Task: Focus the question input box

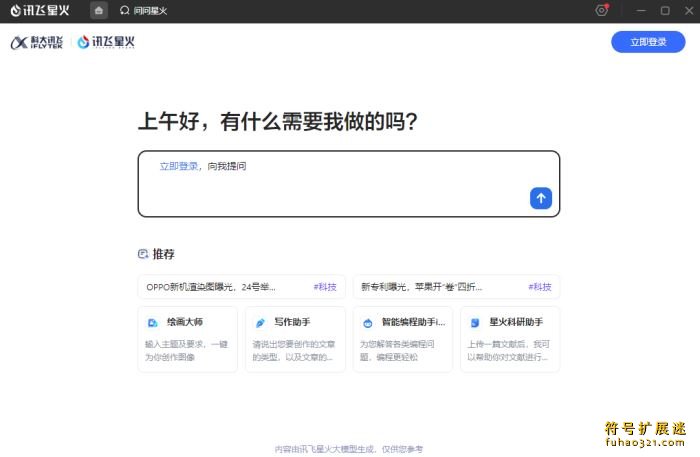Action: point(349,184)
